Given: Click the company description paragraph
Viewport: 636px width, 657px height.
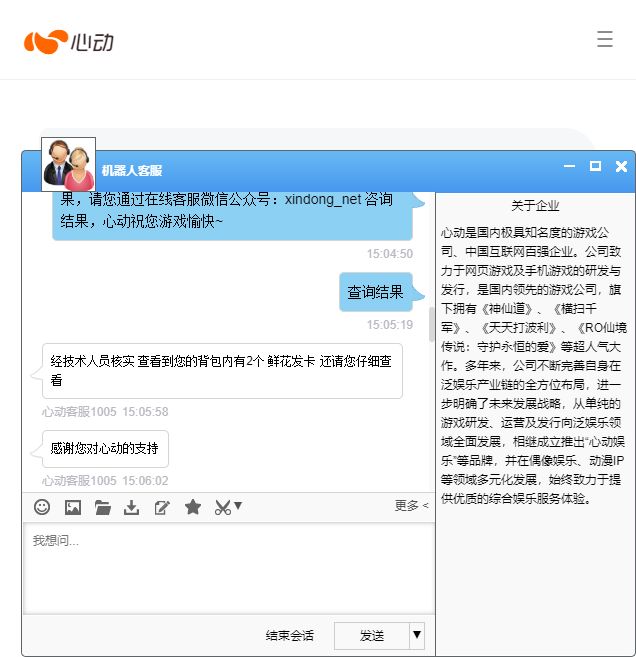Looking at the screenshot, I should pos(533,365).
